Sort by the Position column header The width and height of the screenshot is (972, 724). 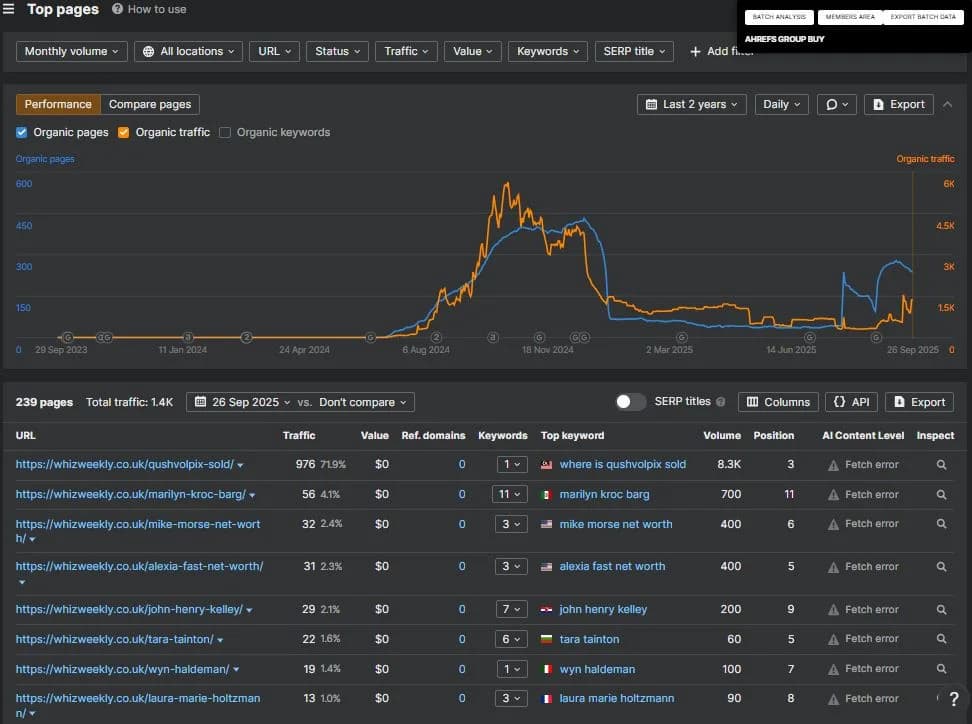click(x=774, y=435)
